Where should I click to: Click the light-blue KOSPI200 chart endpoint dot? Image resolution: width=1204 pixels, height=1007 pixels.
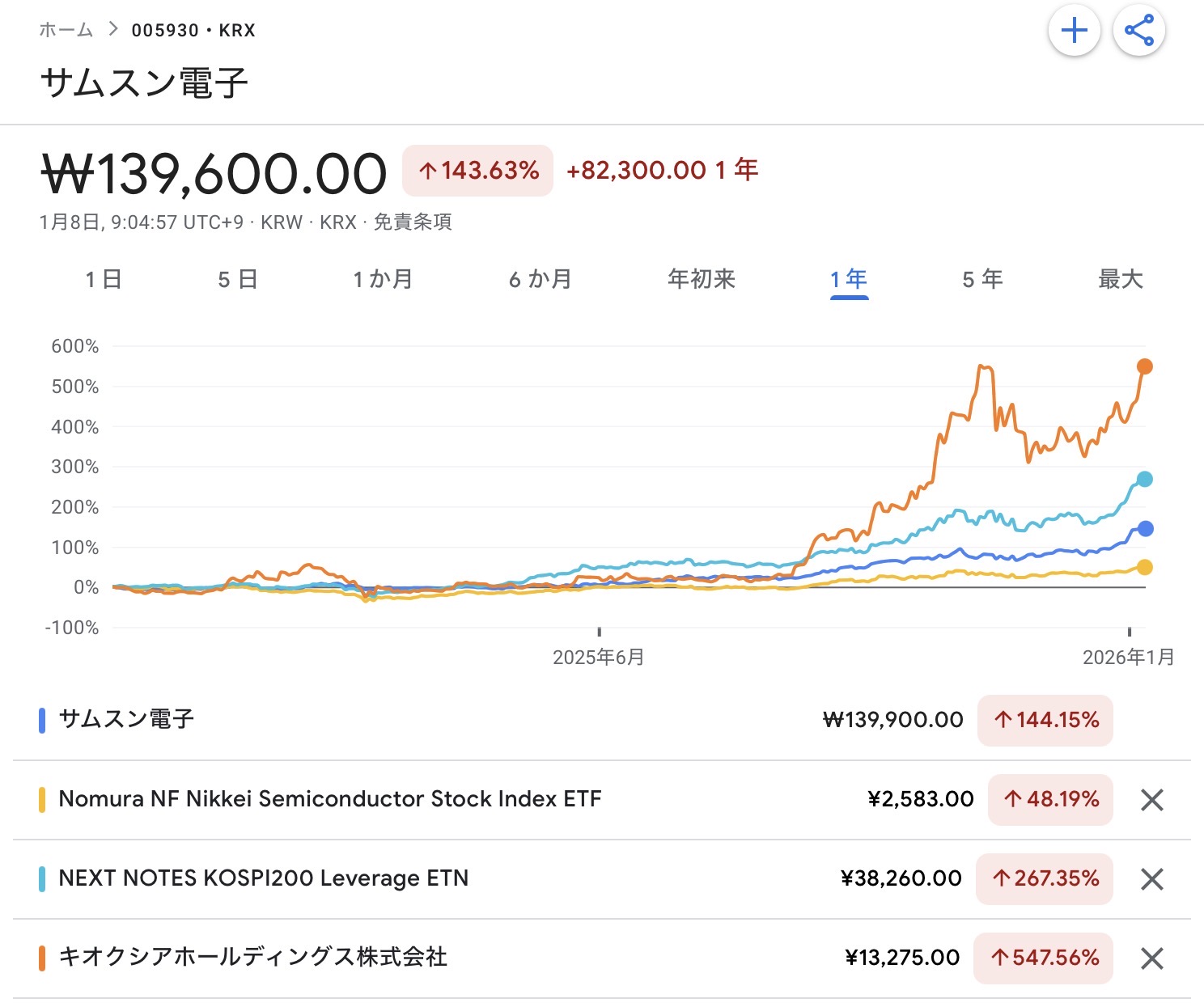tap(1145, 479)
